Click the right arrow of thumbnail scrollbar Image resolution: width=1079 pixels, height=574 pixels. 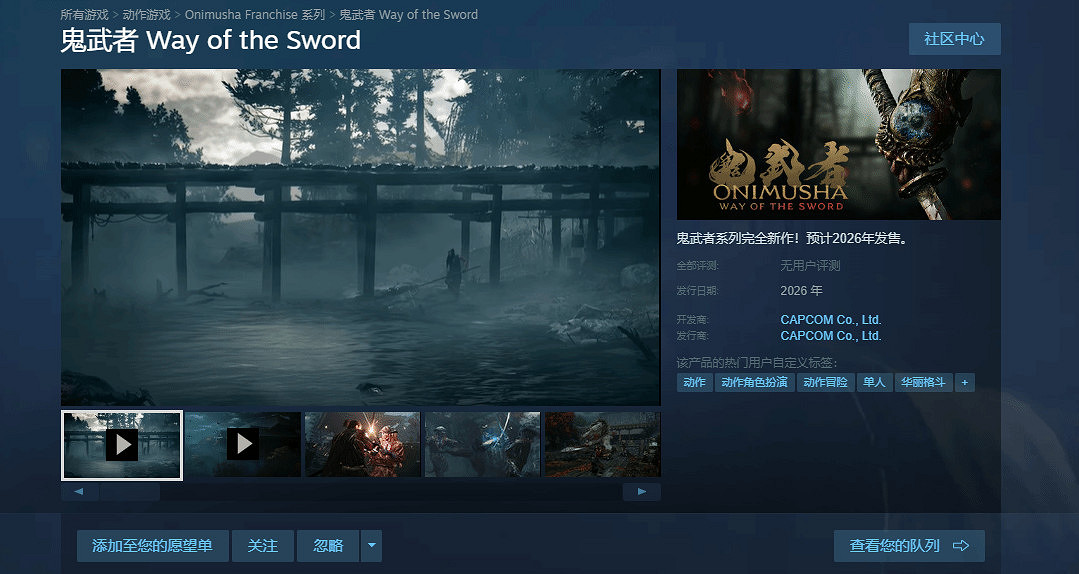[641, 492]
